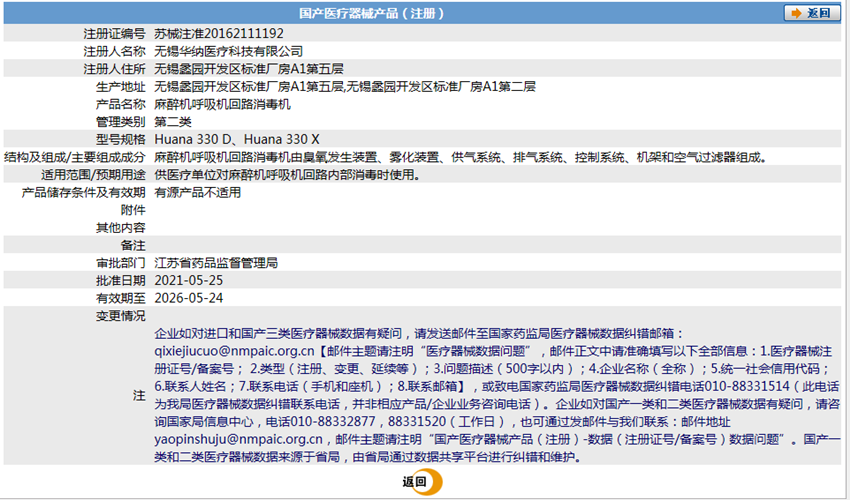Image resolution: width=850 pixels, height=500 pixels.
Task: Click the 返回 button at top right
Action: [812, 13]
